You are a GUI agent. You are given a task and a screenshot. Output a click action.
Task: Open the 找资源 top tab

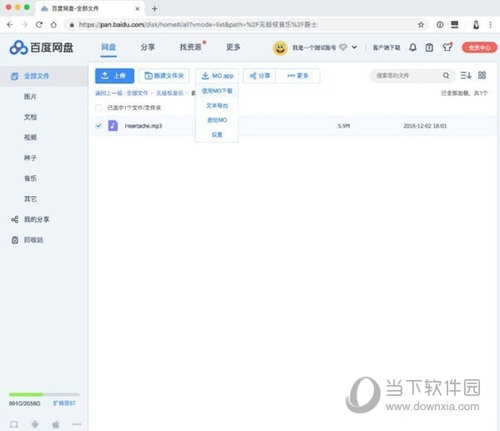(191, 47)
